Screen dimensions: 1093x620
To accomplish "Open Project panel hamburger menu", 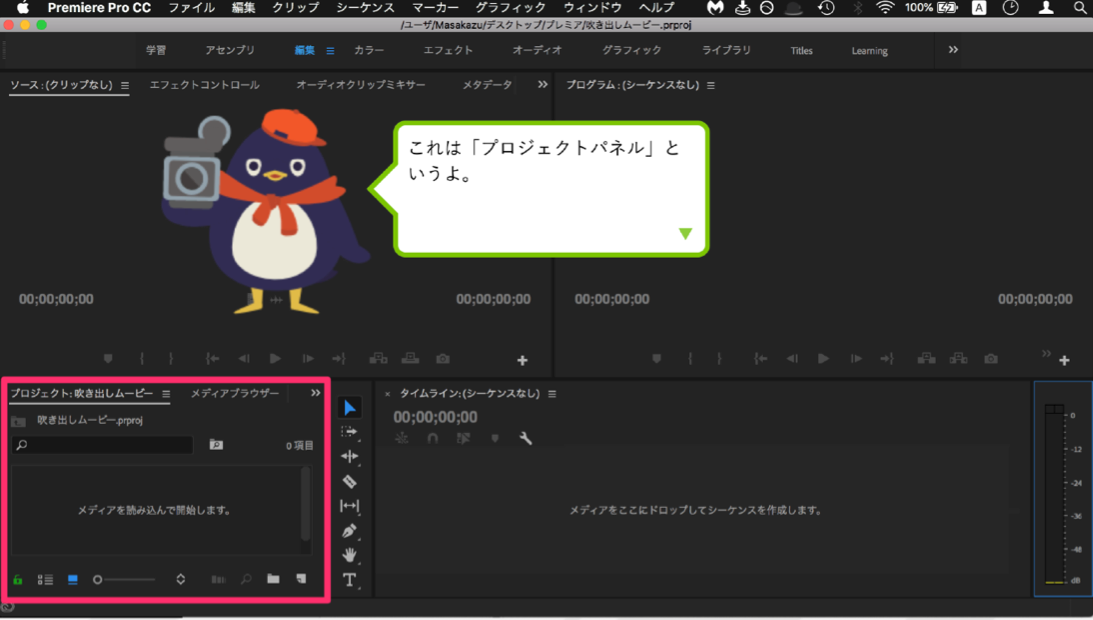I will click(x=166, y=394).
